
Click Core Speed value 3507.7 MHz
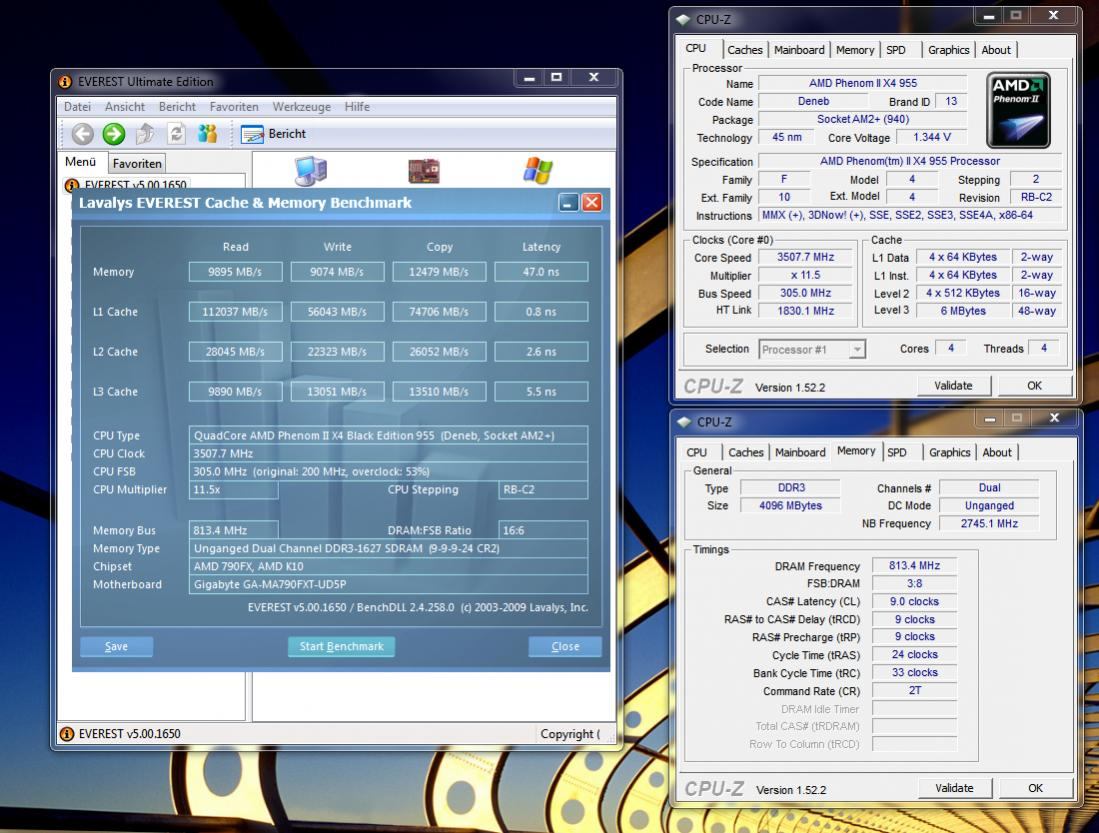click(x=805, y=257)
